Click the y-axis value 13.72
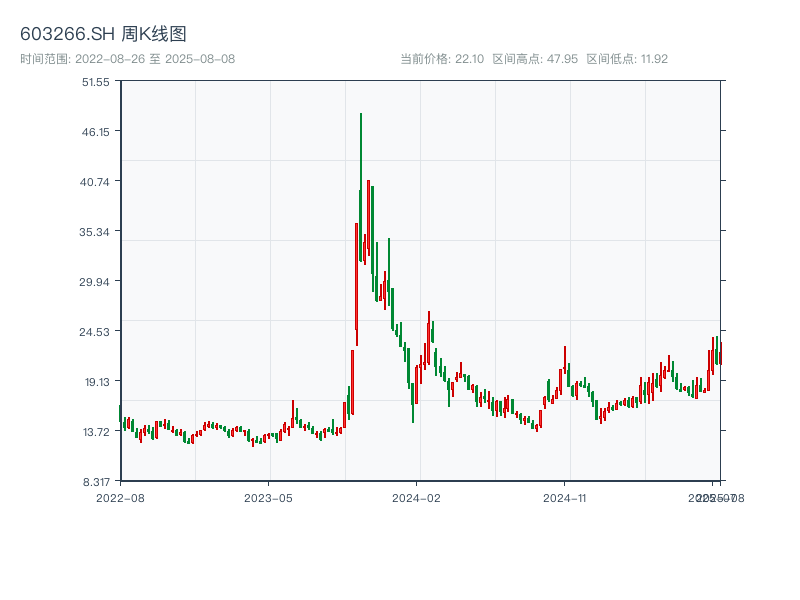Image resolution: width=800 pixels, height=600 pixels. 96,432
